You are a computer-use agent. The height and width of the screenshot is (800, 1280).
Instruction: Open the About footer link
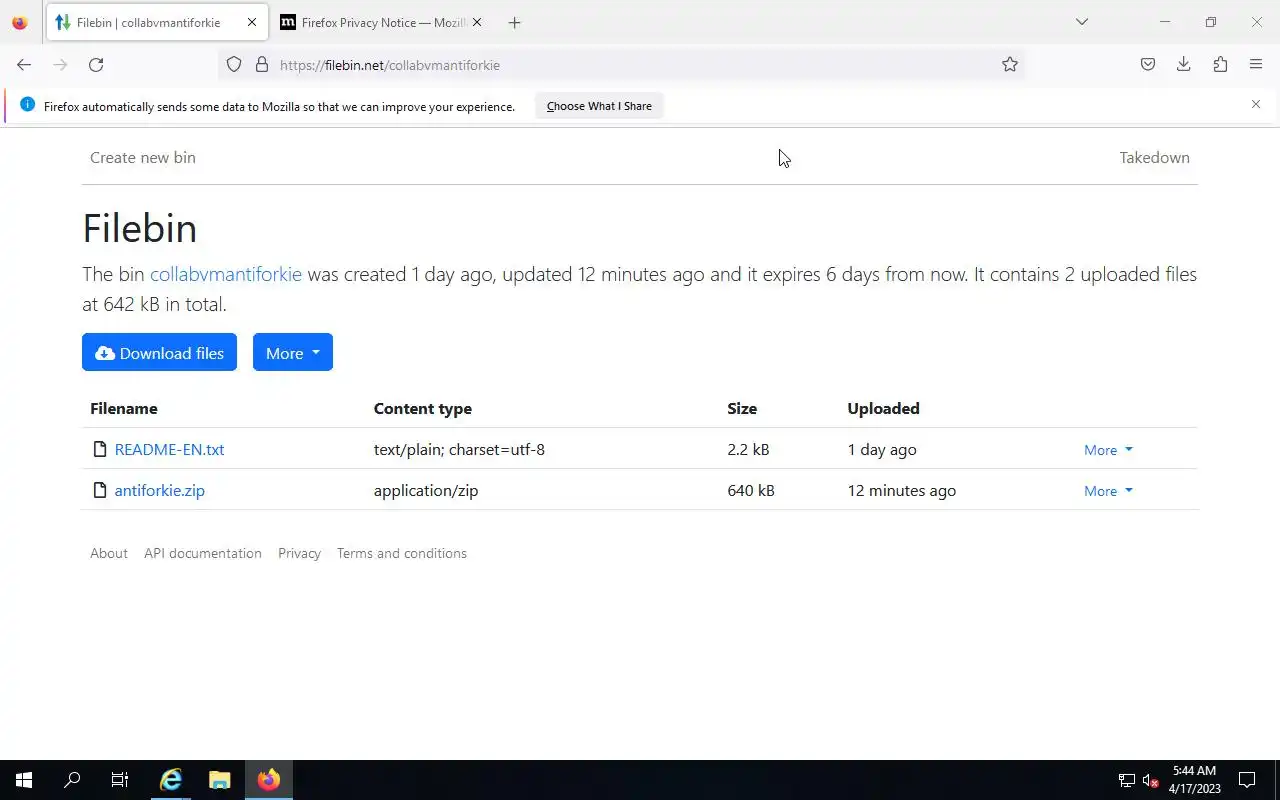[x=109, y=553]
